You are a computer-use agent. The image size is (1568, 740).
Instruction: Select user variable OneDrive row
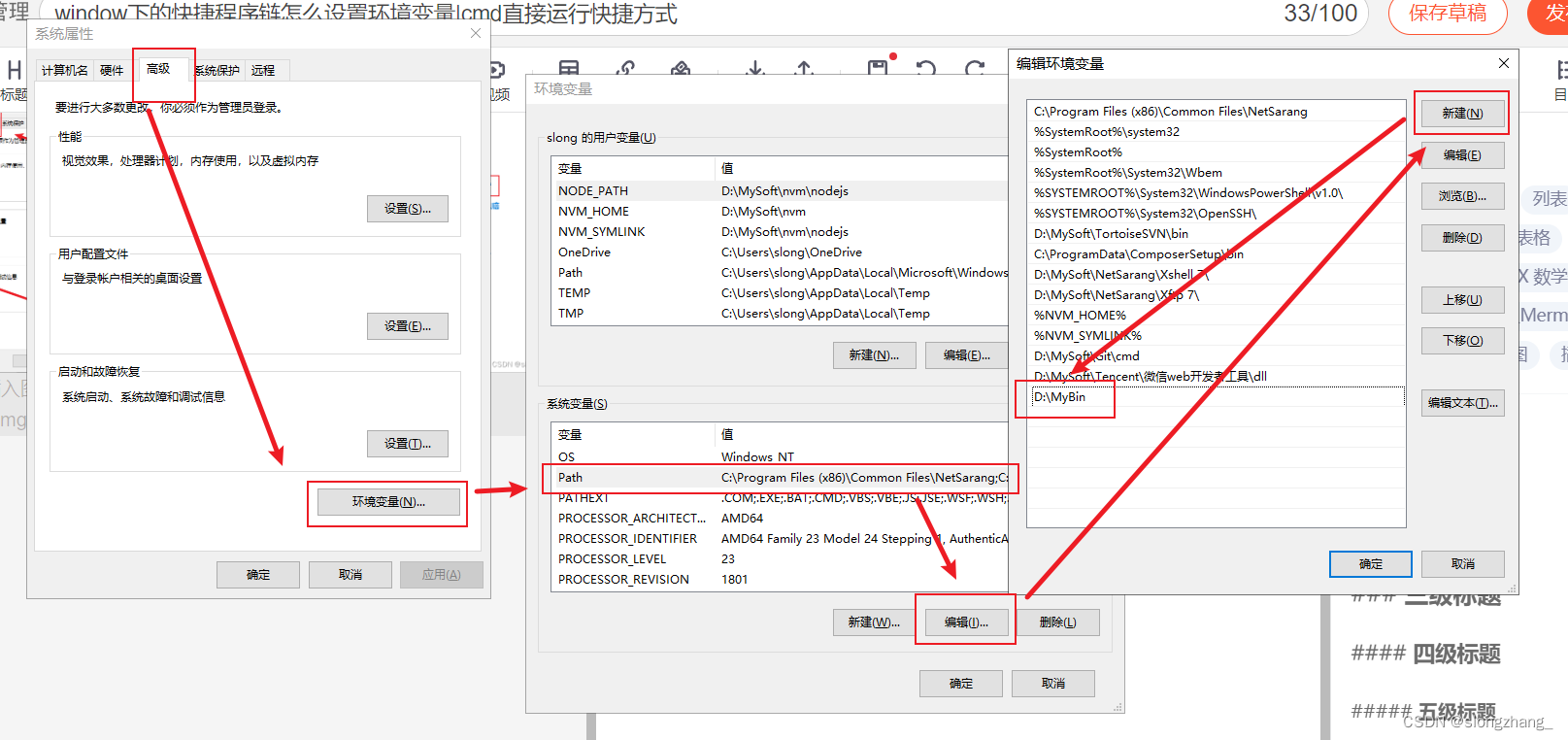coord(781,252)
